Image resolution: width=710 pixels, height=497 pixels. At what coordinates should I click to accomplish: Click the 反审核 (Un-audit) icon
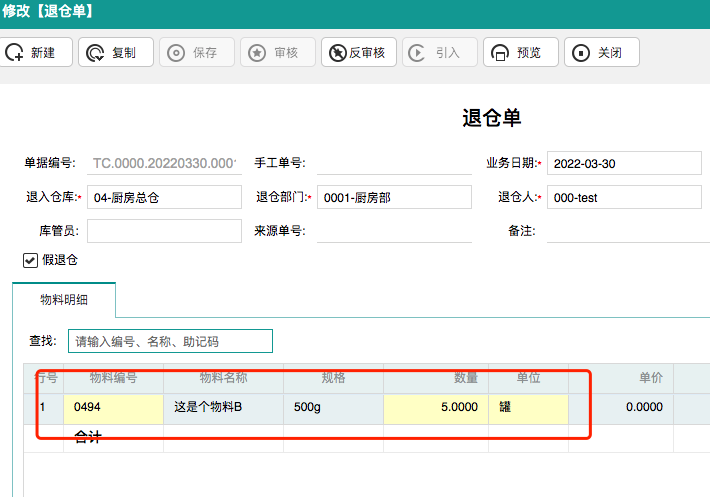(x=337, y=53)
